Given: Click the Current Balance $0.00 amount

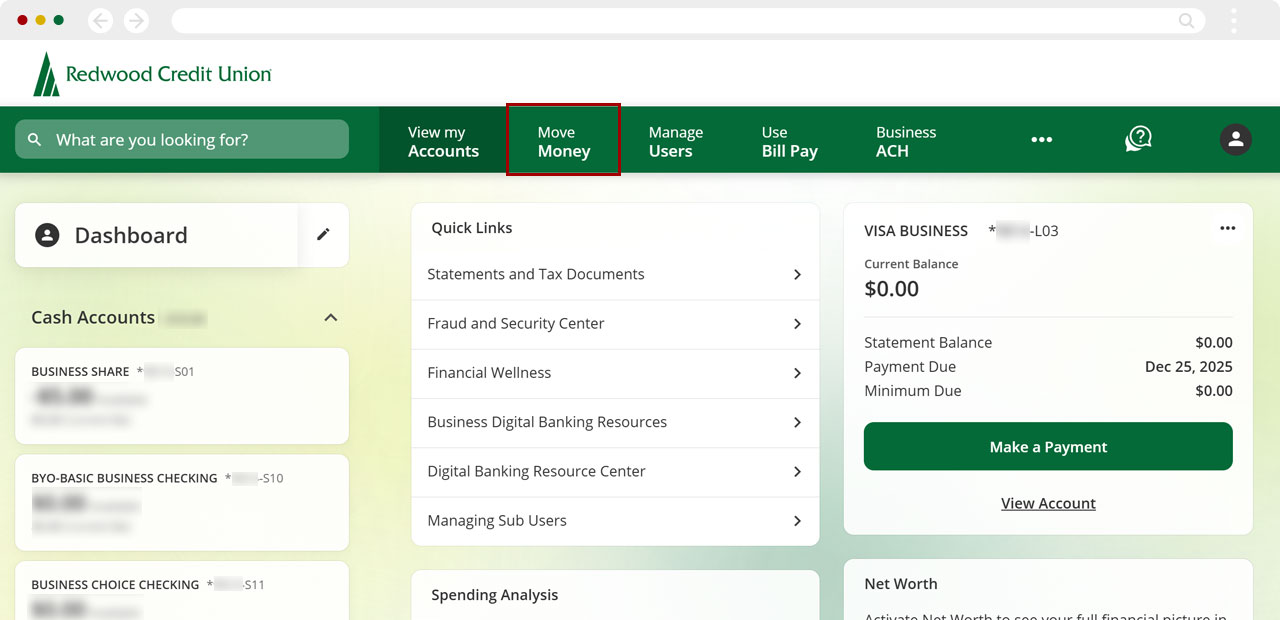Looking at the screenshot, I should 891,289.
